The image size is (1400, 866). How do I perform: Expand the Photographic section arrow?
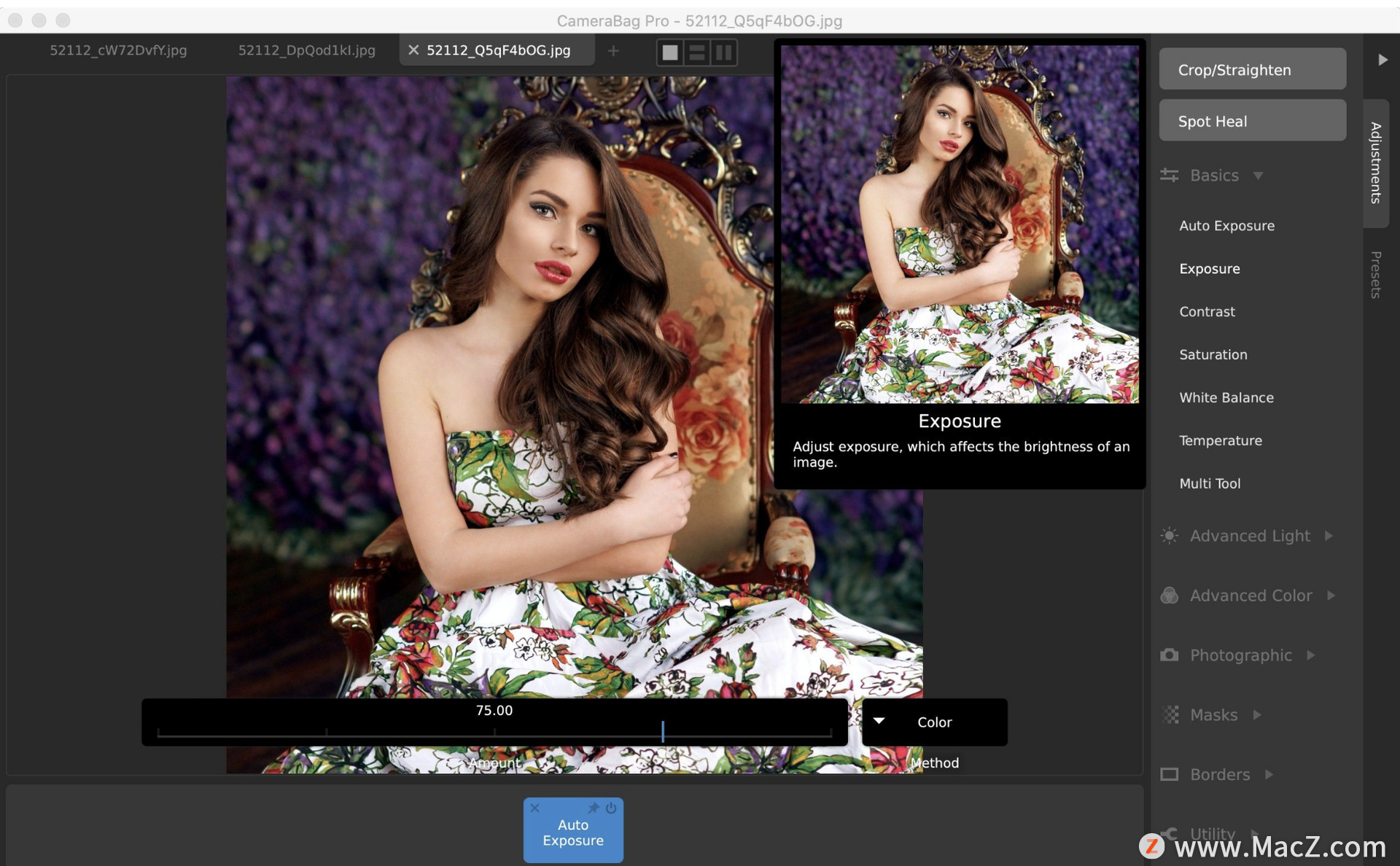tap(1310, 655)
